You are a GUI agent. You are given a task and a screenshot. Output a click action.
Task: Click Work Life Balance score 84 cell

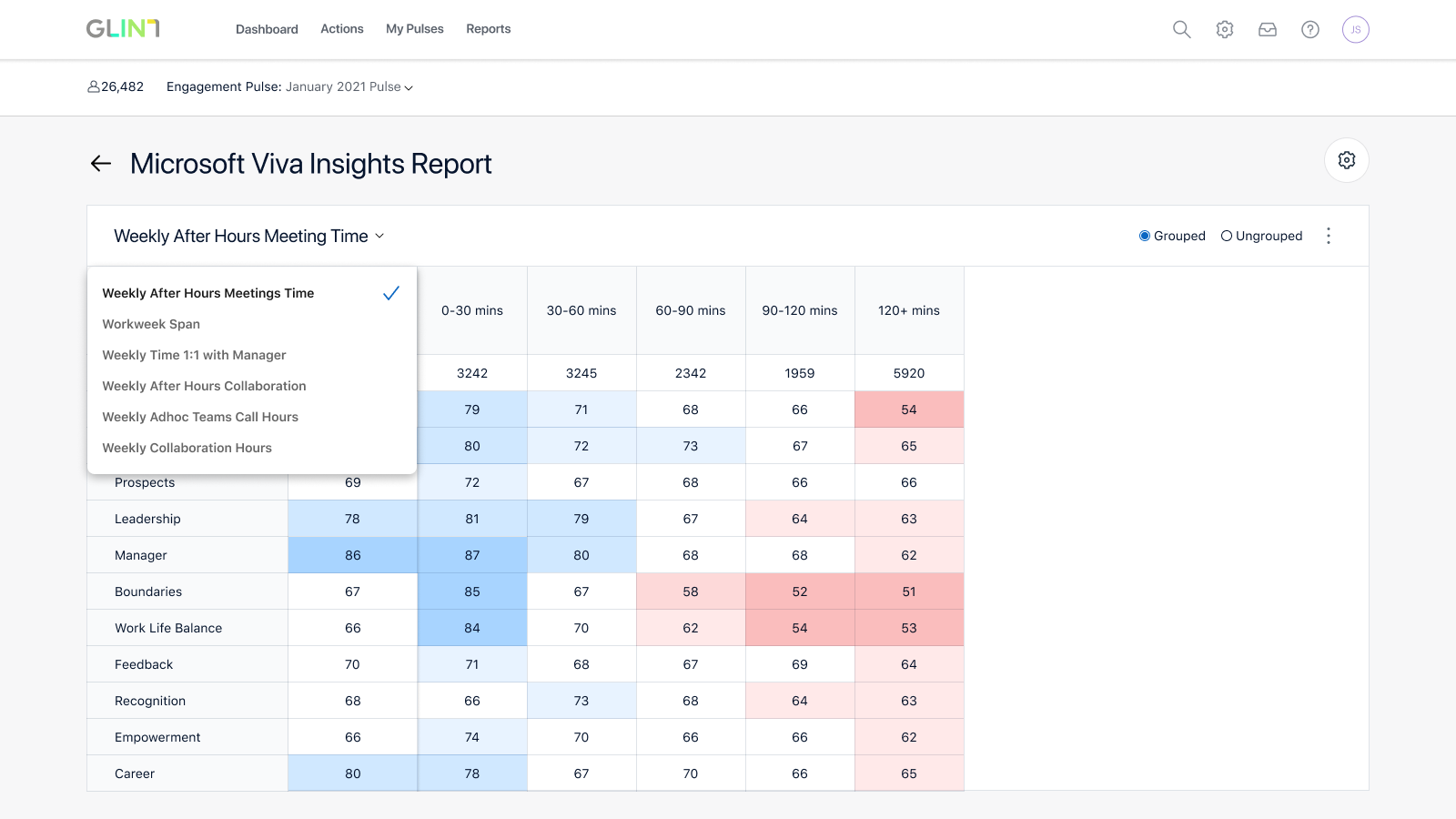472,628
